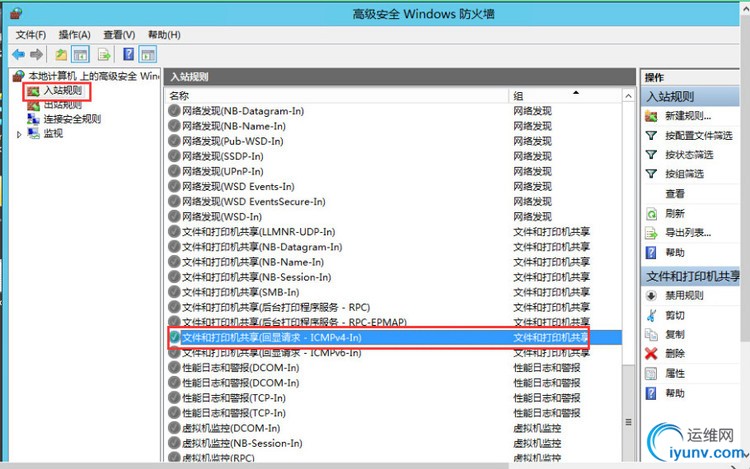Click the export list toolbar icon
The width and height of the screenshot is (750, 469).
[104, 55]
